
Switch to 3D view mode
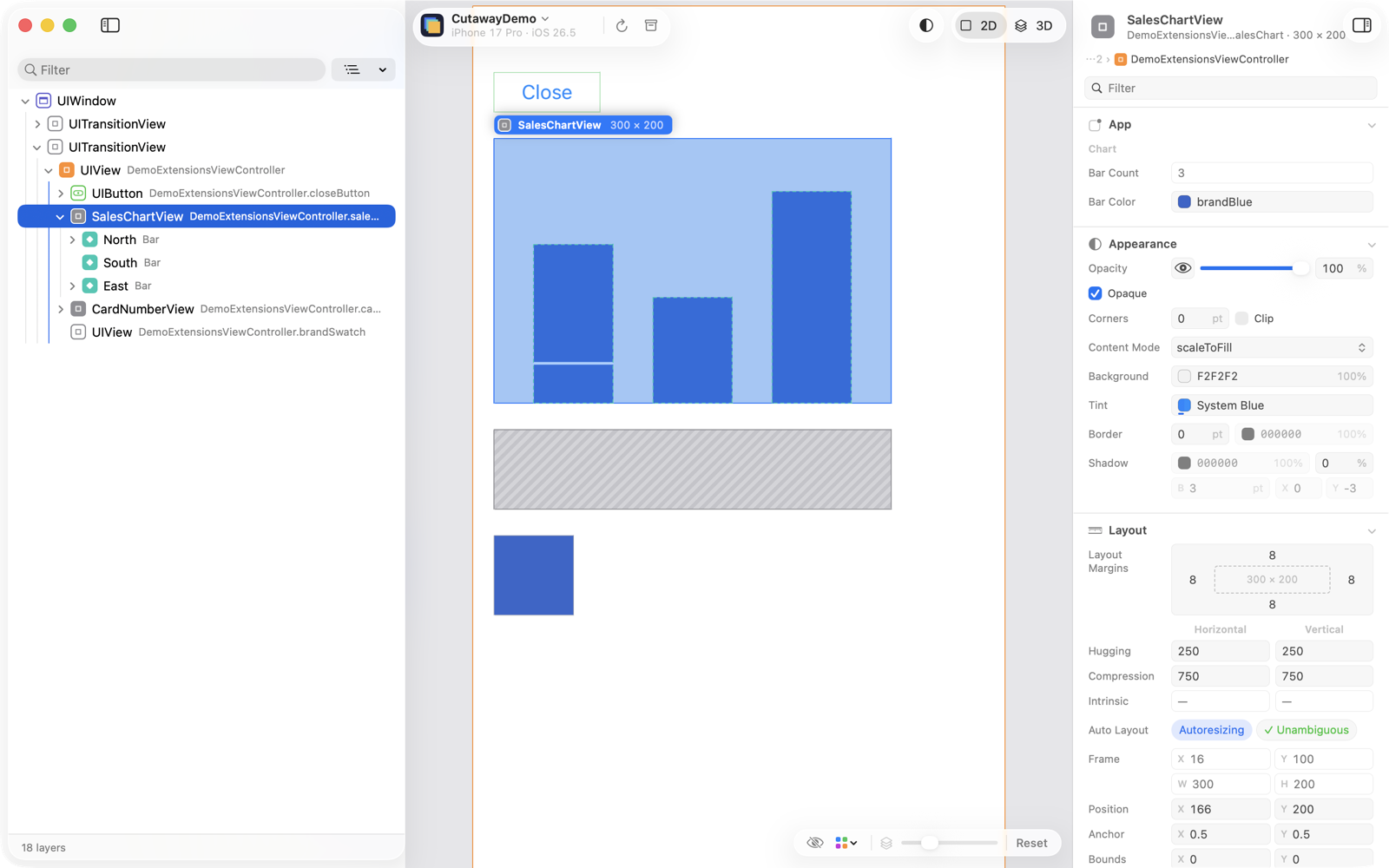click(x=1034, y=26)
